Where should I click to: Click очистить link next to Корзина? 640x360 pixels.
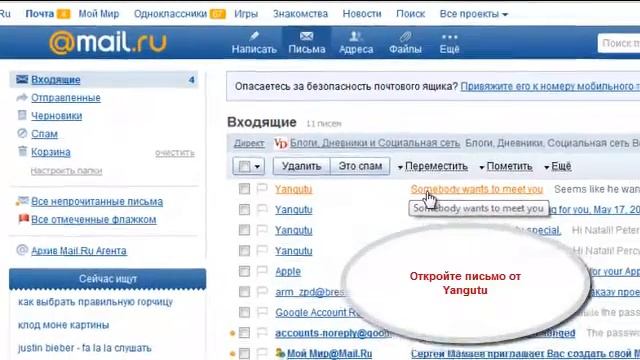(x=175, y=153)
